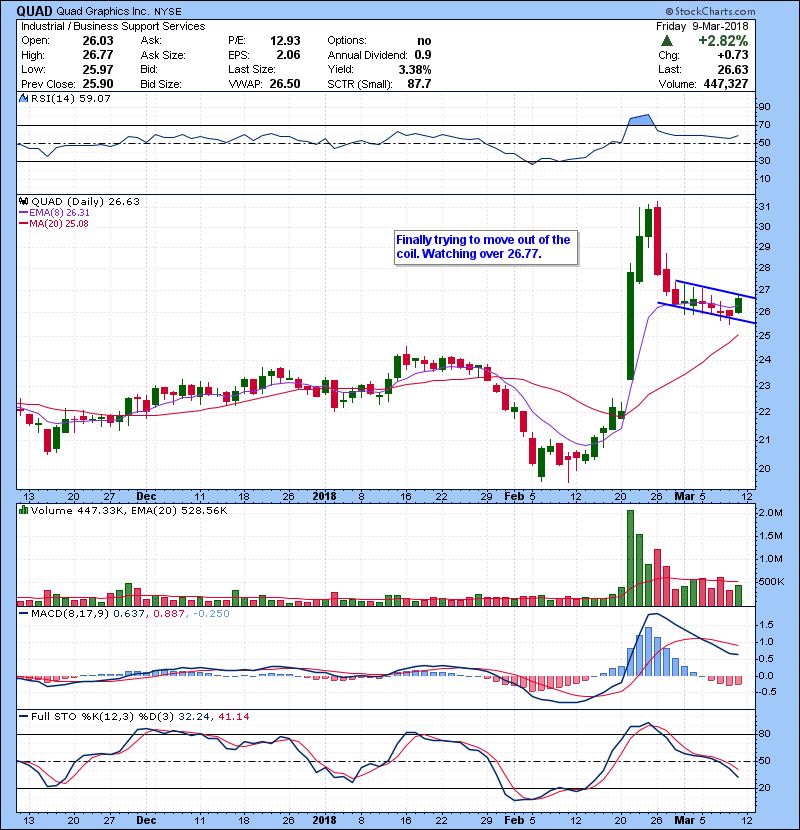Viewport: 800px width, 830px height.
Task: Click the QUAD ticker symbol in the header
Action: coord(34,11)
